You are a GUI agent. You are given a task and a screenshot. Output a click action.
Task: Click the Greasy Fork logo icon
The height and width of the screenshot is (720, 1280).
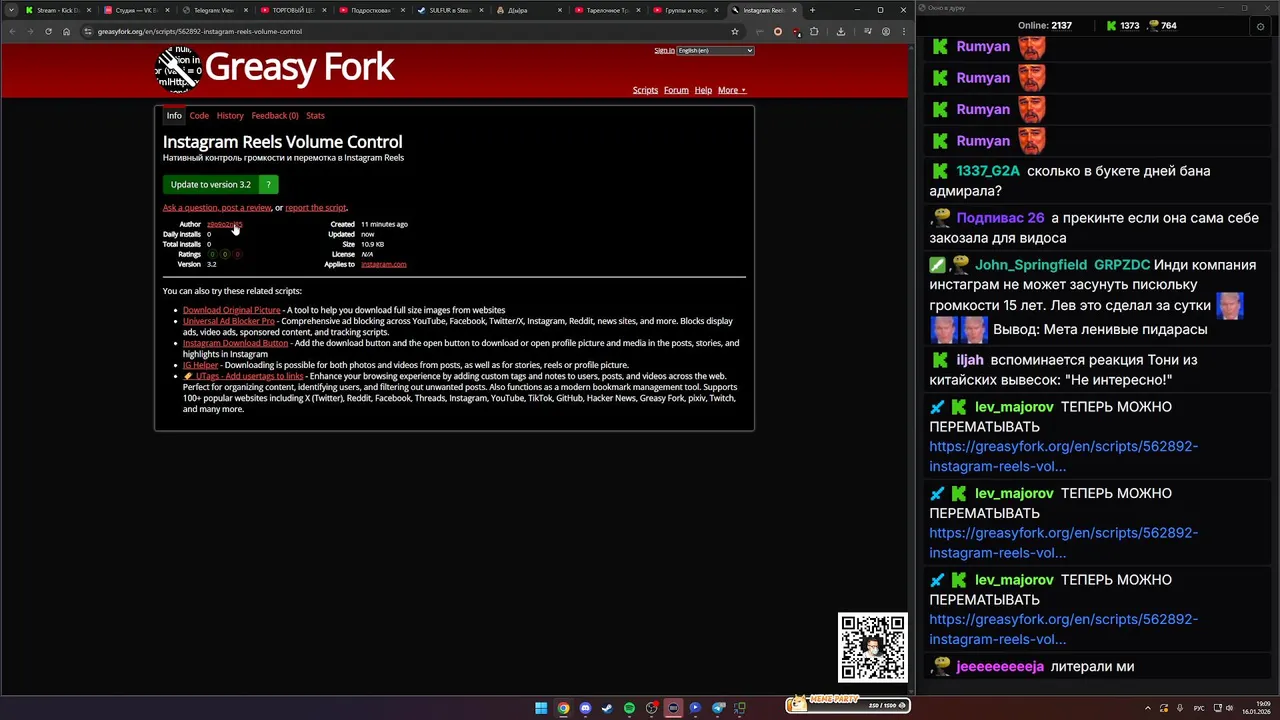[179, 68]
